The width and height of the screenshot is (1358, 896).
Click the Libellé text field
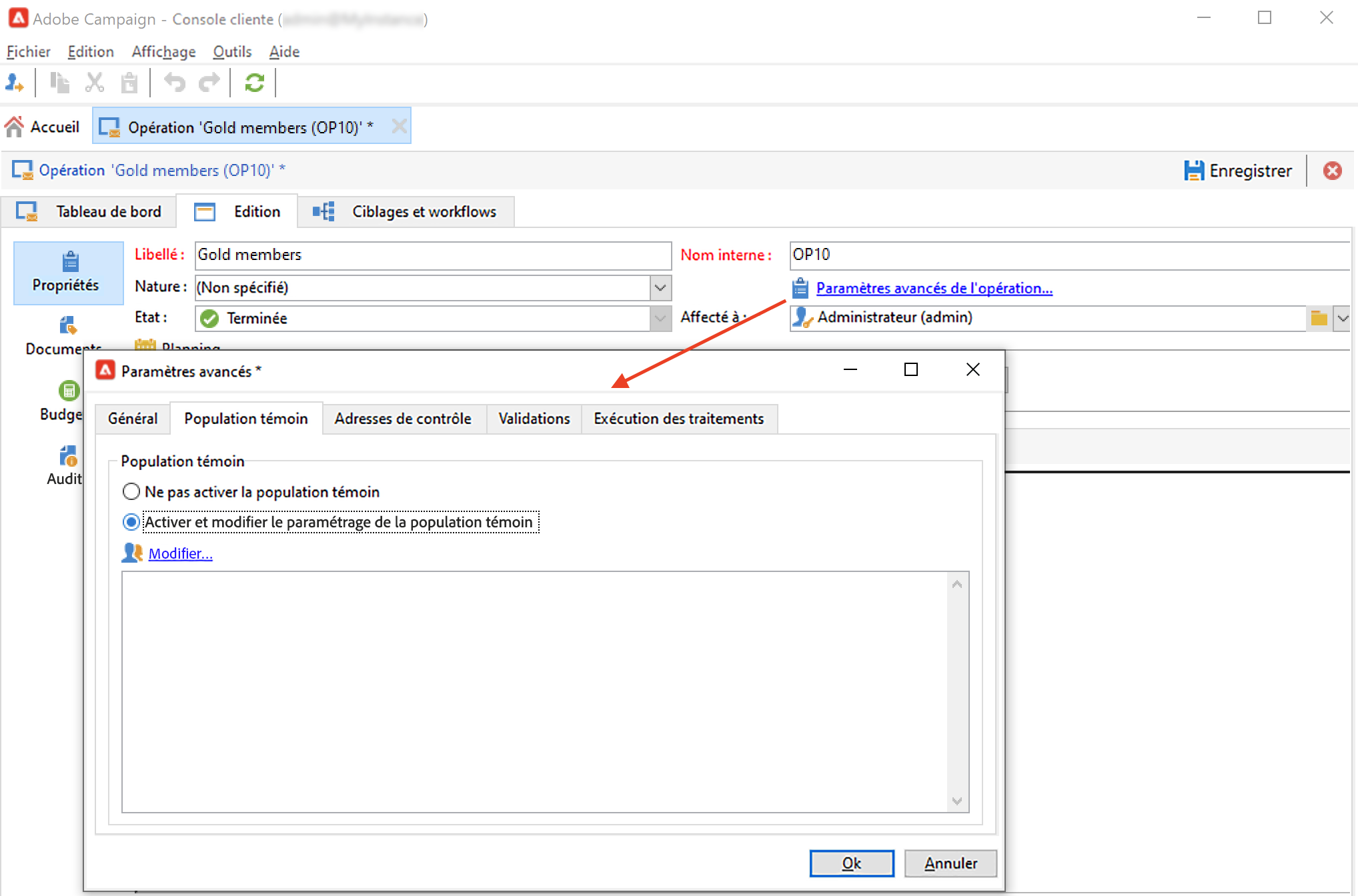coord(432,255)
